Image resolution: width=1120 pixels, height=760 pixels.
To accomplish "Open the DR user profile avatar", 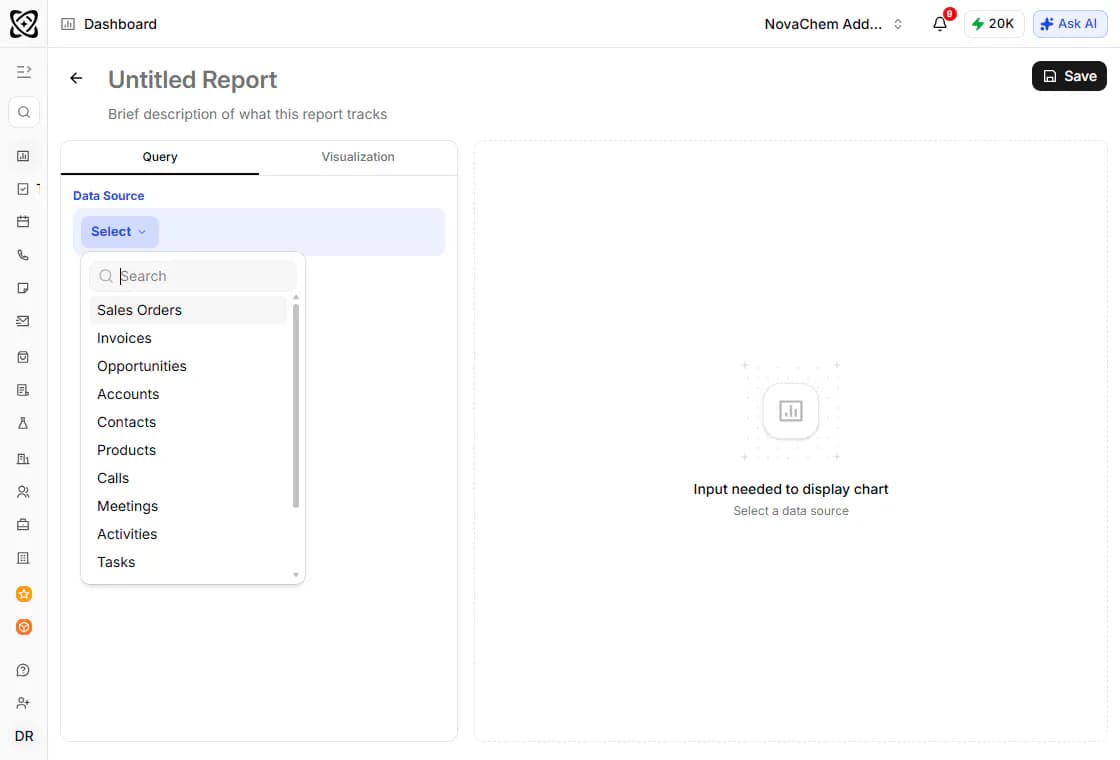I will pos(24,736).
